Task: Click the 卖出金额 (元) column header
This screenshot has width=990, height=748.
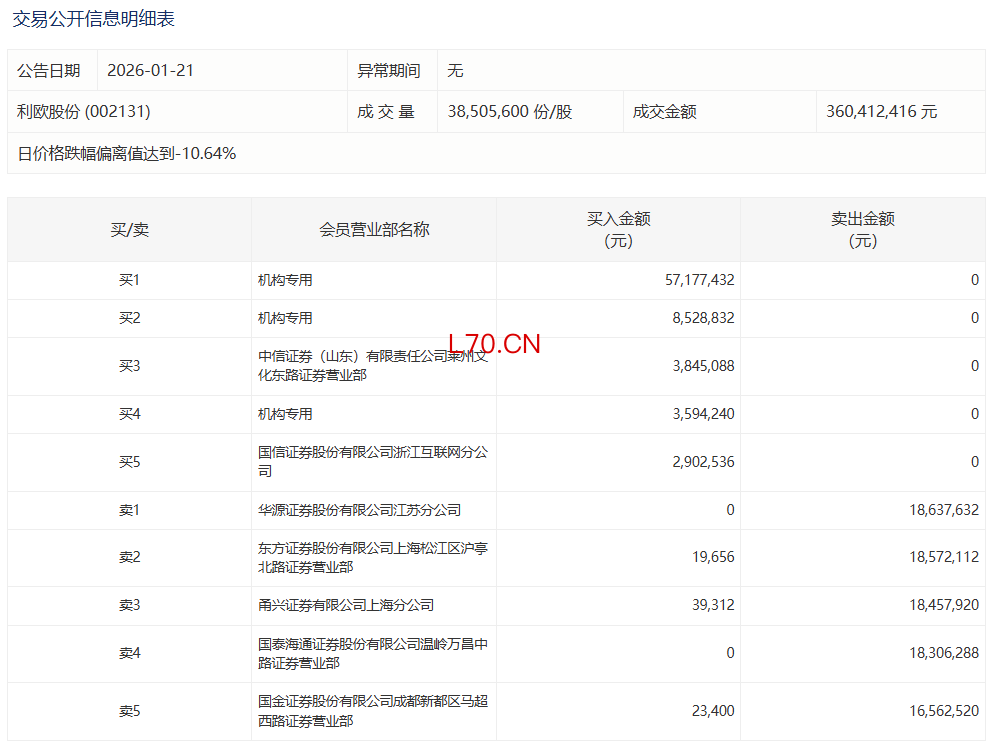Action: (x=862, y=230)
